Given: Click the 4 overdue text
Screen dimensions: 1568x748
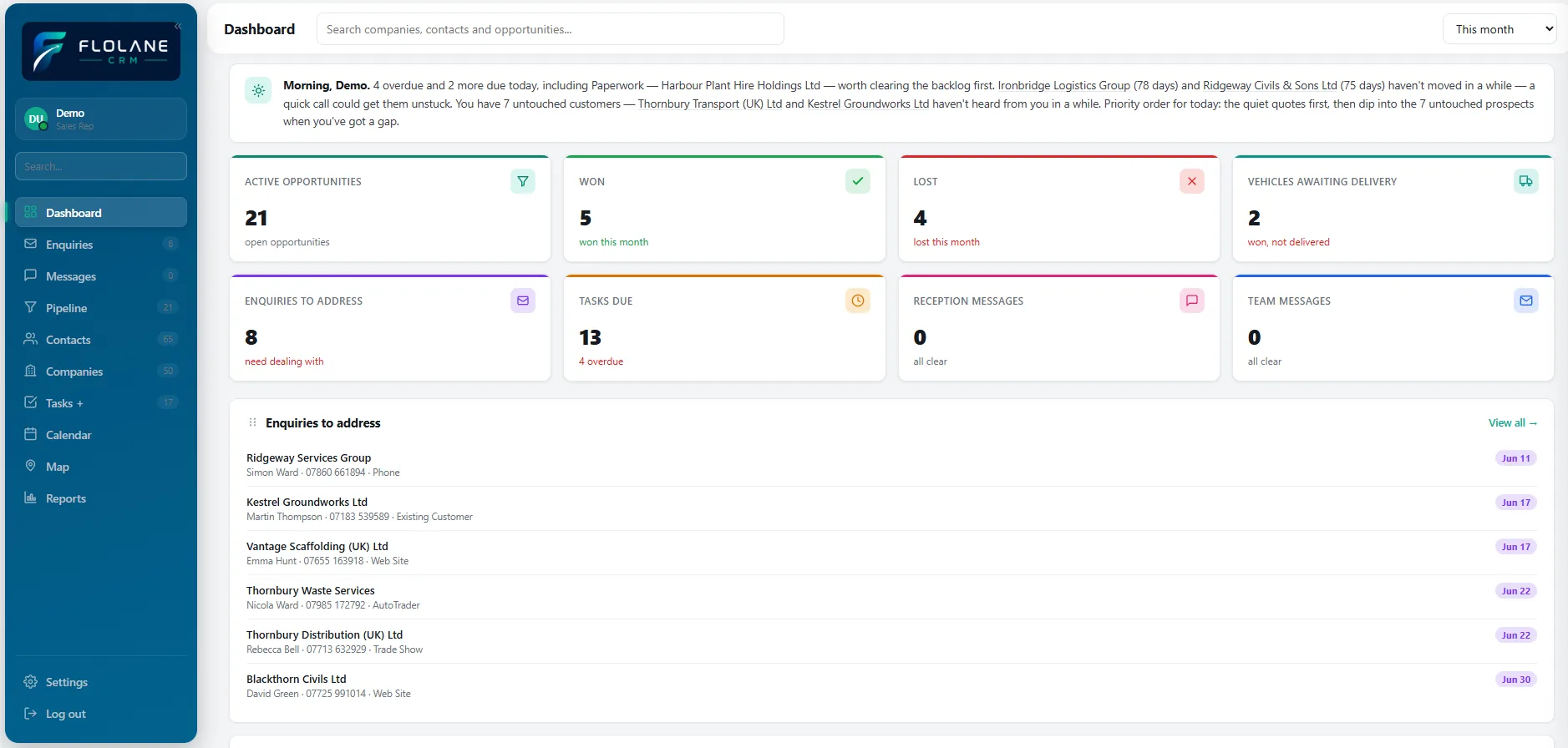Looking at the screenshot, I should (x=601, y=361).
